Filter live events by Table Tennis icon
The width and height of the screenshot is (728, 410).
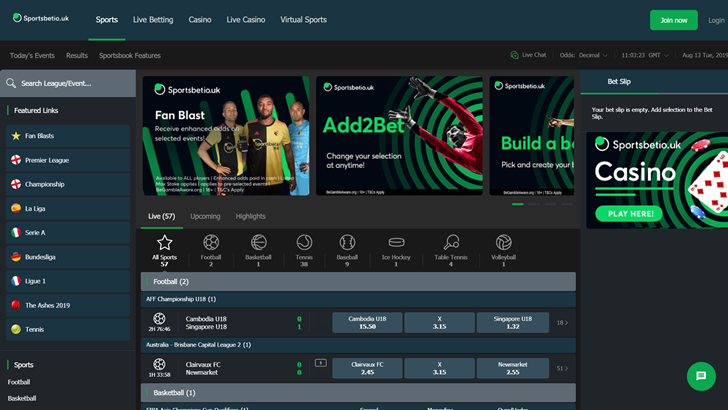pyautogui.click(x=451, y=242)
